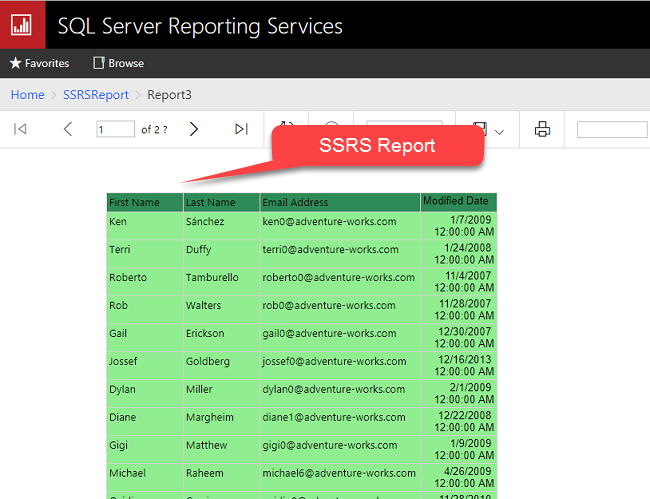Select email ken0@adventure-works.com
This screenshot has width=650, height=499.
(x=340, y=226)
